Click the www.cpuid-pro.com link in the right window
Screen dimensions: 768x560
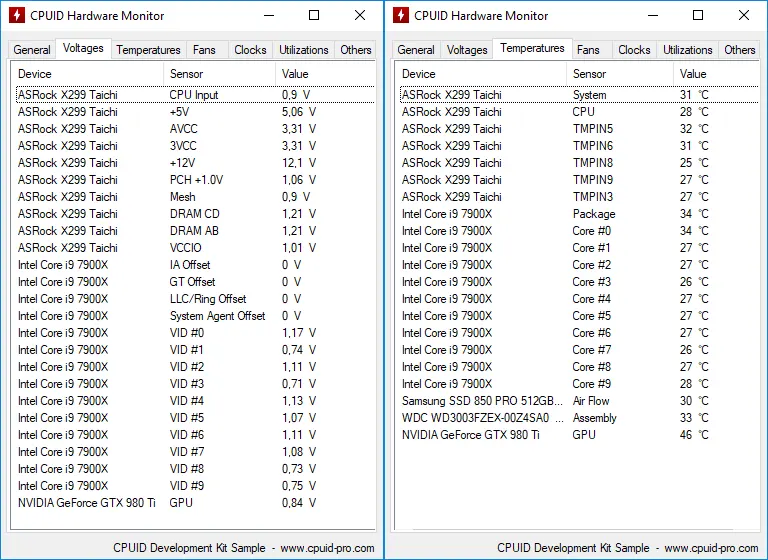pos(711,548)
